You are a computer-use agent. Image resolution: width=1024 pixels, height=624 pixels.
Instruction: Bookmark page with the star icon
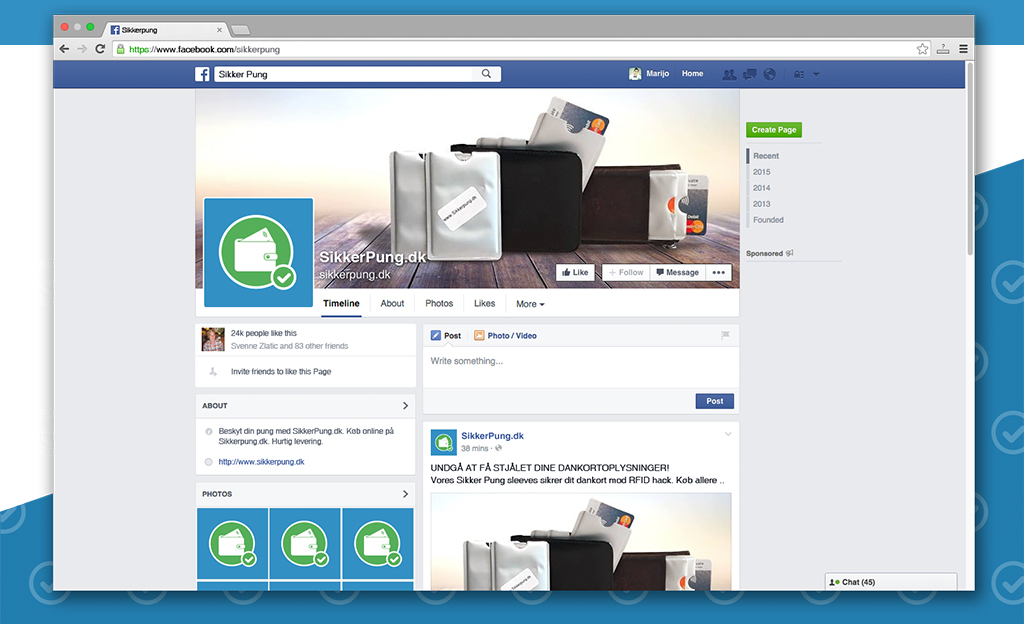coord(922,49)
